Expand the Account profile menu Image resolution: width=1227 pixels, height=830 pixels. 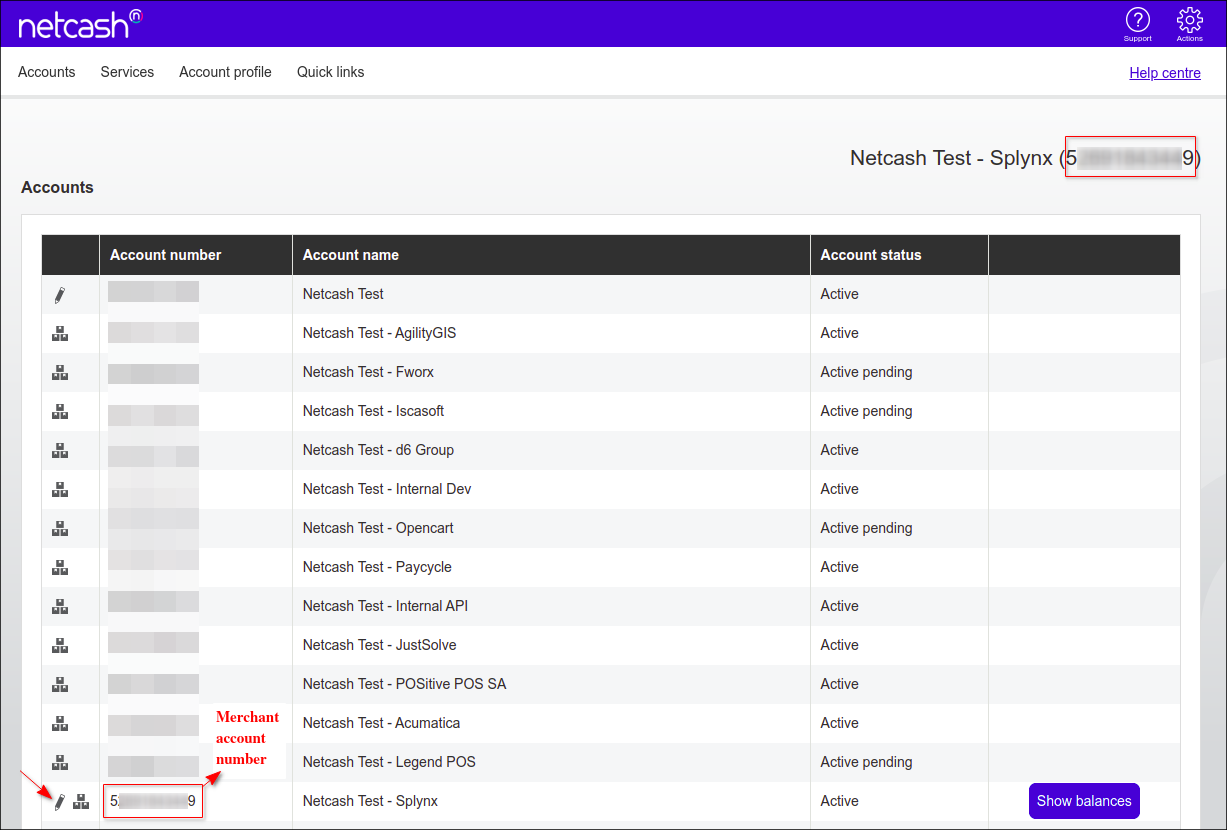[x=225, y=72]
